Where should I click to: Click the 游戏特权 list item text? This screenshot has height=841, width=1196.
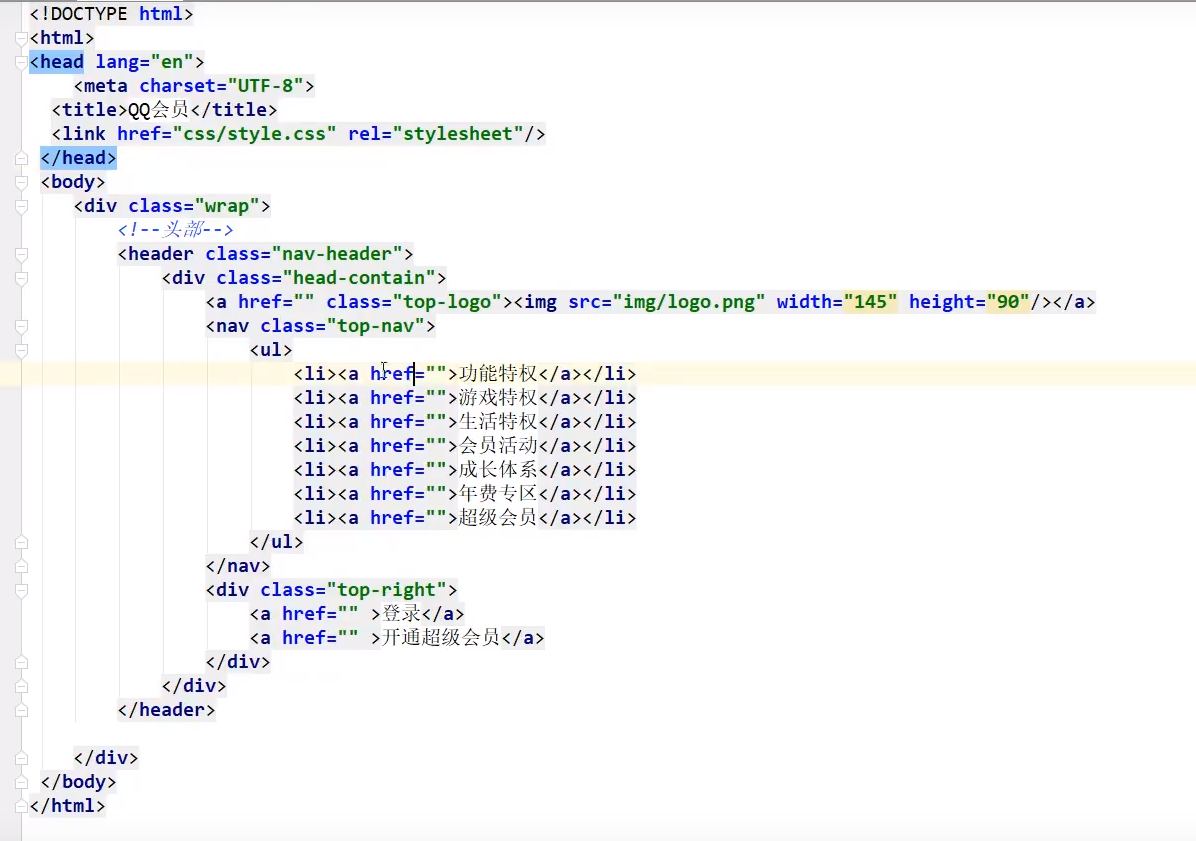tap(498, 397)
